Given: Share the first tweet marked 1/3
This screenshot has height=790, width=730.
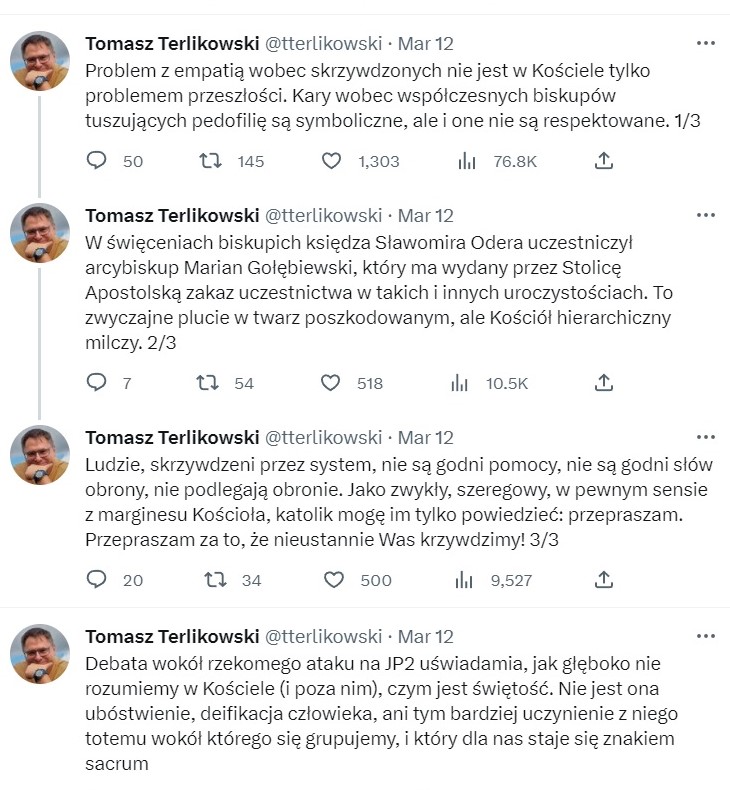Looking at the screenshot, I should (603, 161).
